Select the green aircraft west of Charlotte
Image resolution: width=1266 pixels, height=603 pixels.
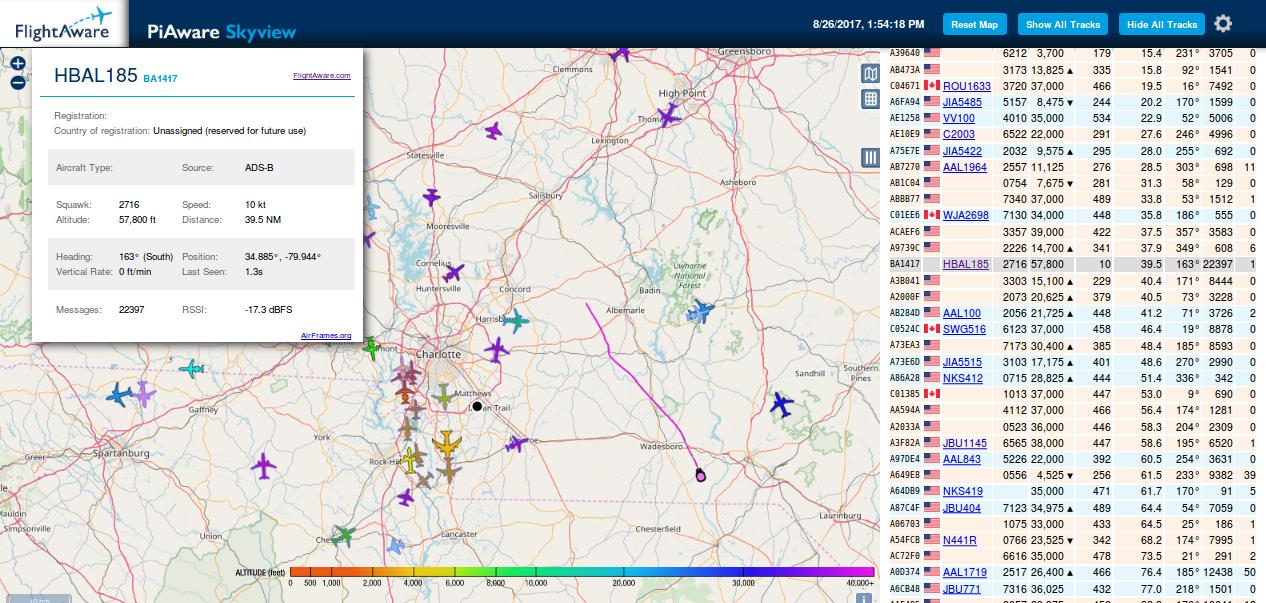[371, 348]
